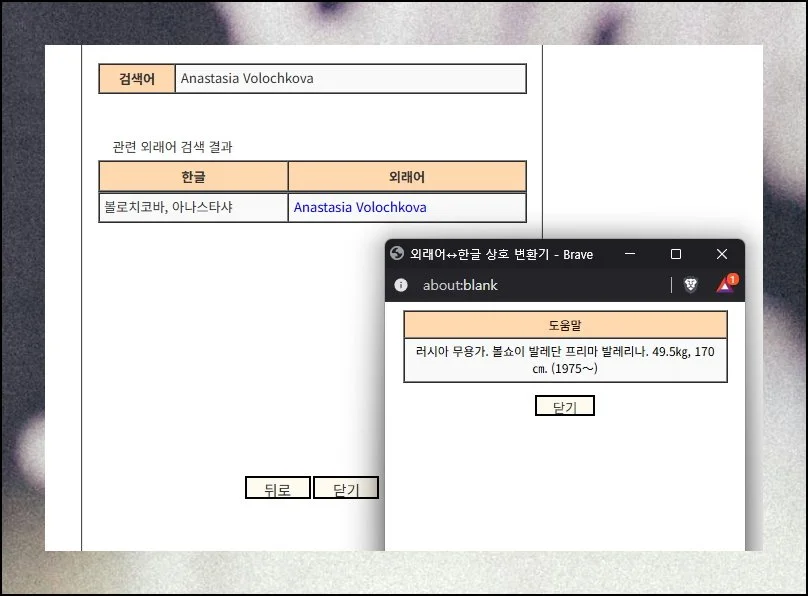Select the 외래어 column header
The height and width of the screenshot is (596, 808).
click(x=406, y=176)
